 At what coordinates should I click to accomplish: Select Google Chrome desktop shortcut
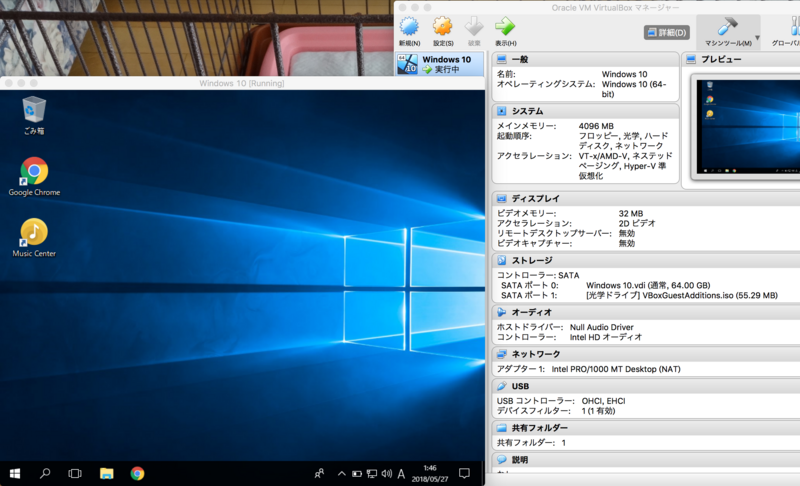tap(34, 176)
